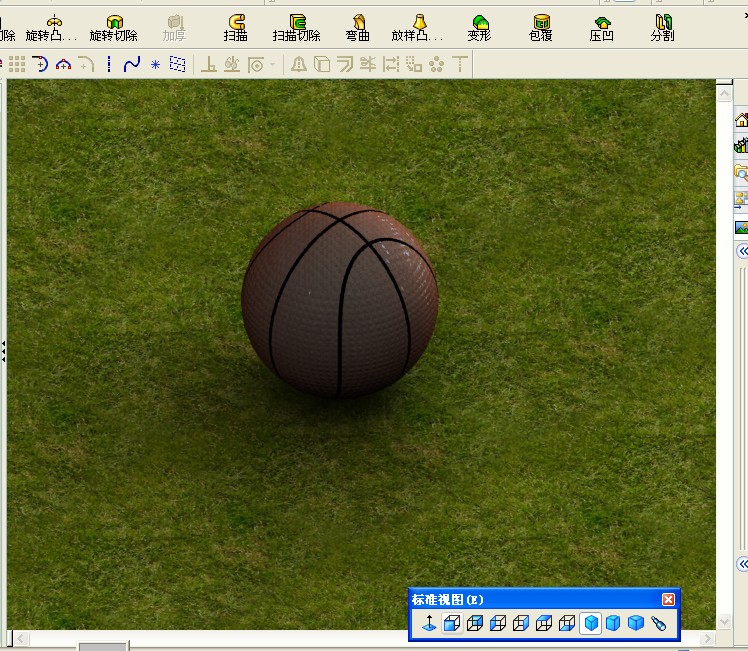
Task: Click the vertical scrollbar down arrow
Action: 725,621
